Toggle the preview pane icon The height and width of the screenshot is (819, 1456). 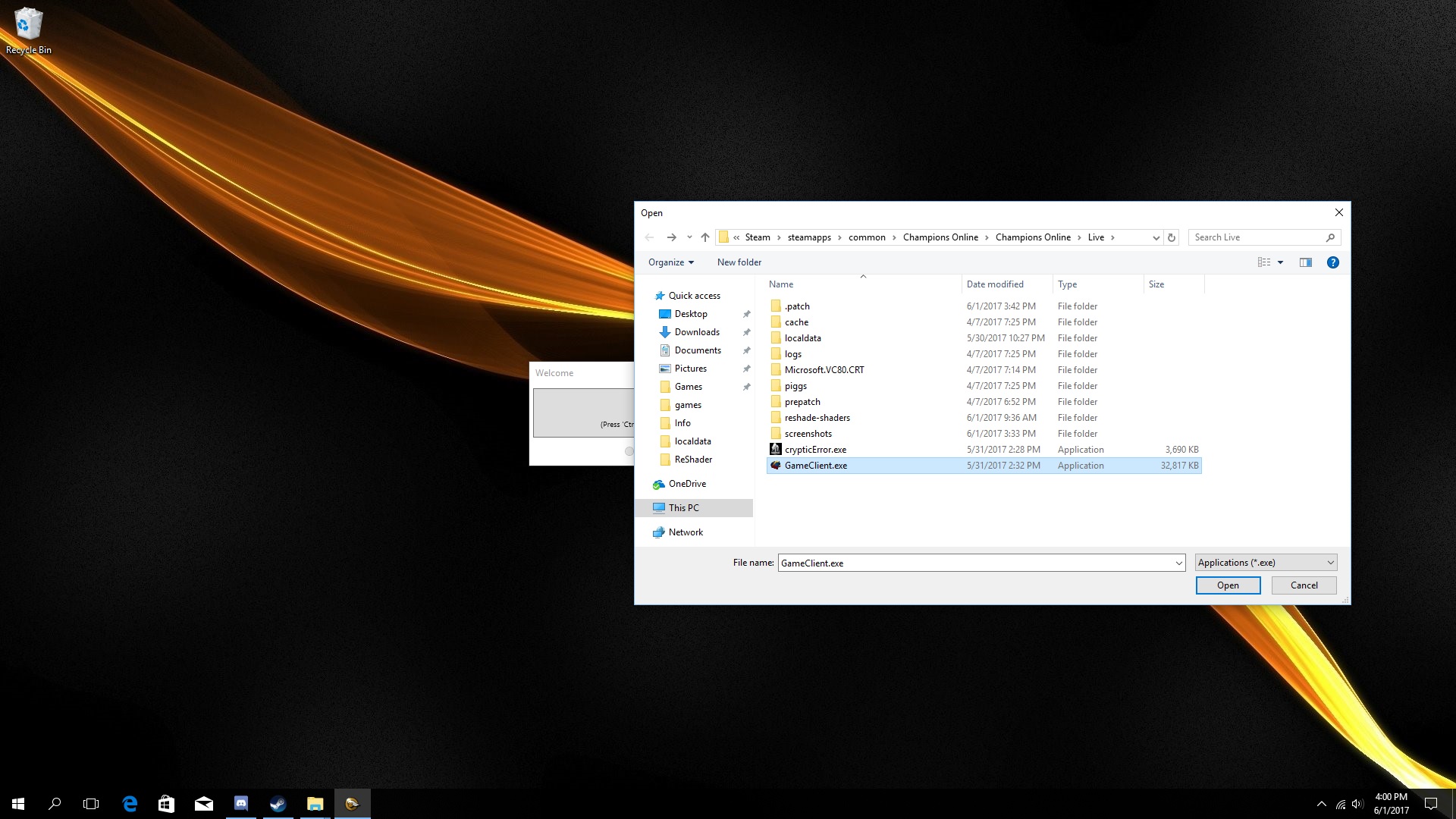(x=1305, y=262)
